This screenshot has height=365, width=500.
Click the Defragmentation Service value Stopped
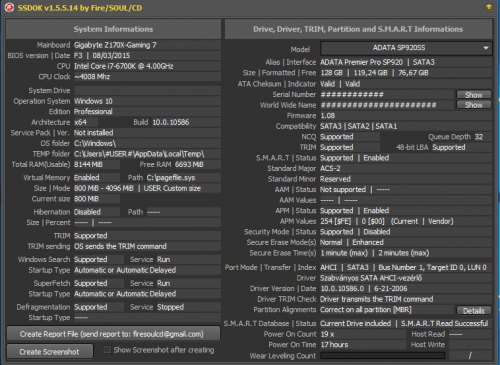[x=188, y=307]
